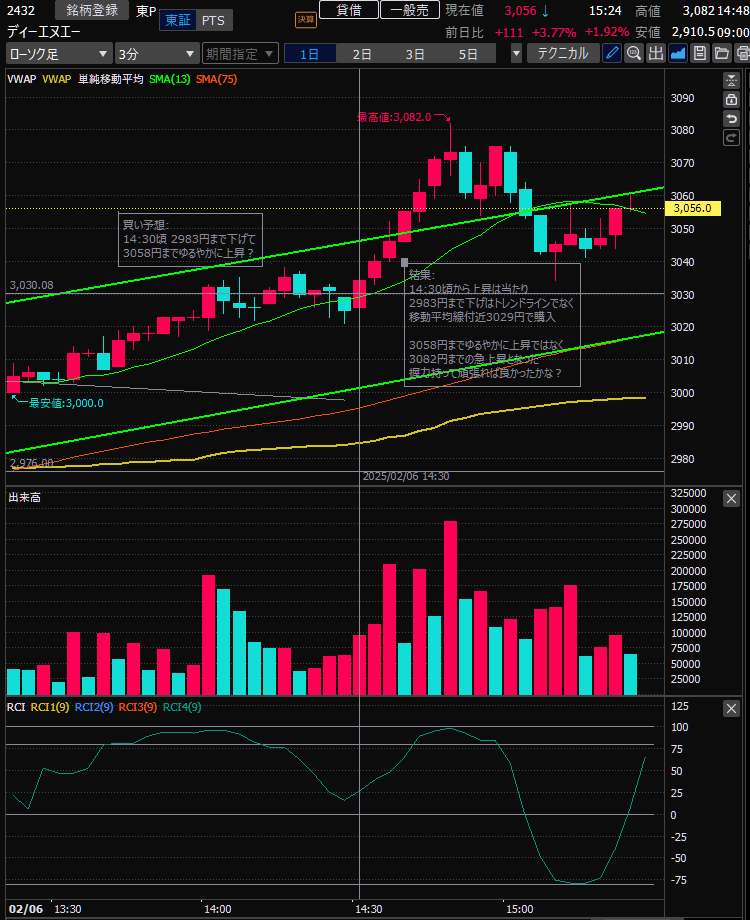Click the open folder icon
Viewport: 750px width, 920px height.
tap(721, 53)
